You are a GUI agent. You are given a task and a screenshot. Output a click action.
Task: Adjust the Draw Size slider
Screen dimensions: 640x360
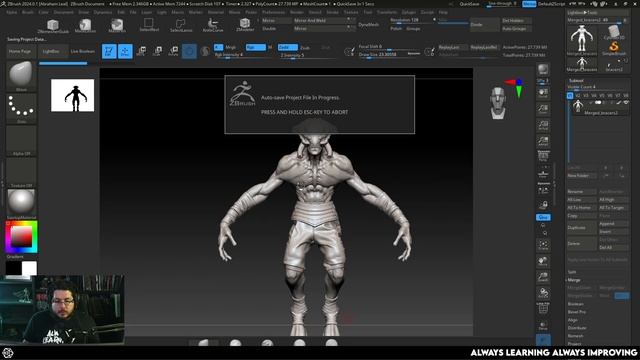[389, 54]
